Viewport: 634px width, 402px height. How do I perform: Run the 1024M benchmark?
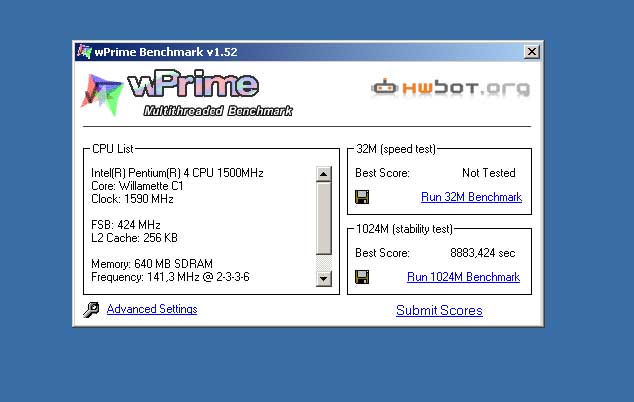pos(463,277)
